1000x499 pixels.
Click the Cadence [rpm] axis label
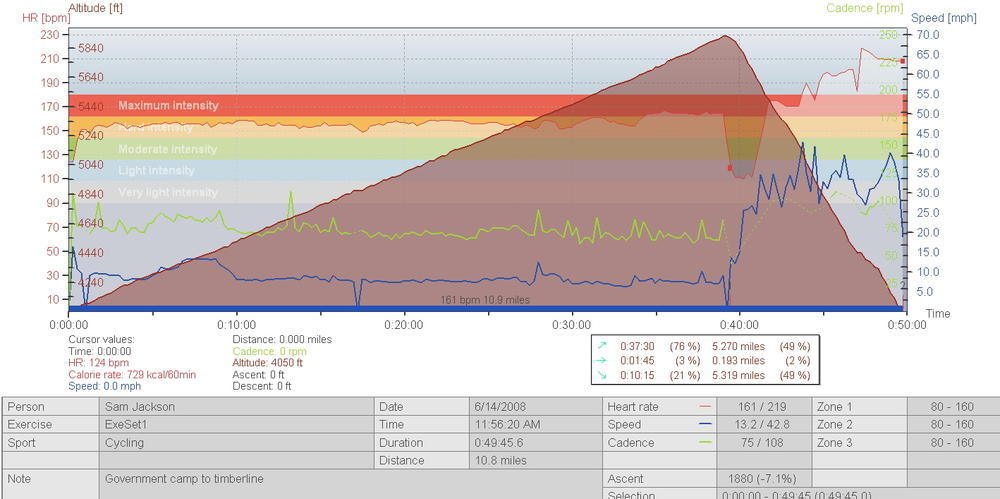(864, 8)
